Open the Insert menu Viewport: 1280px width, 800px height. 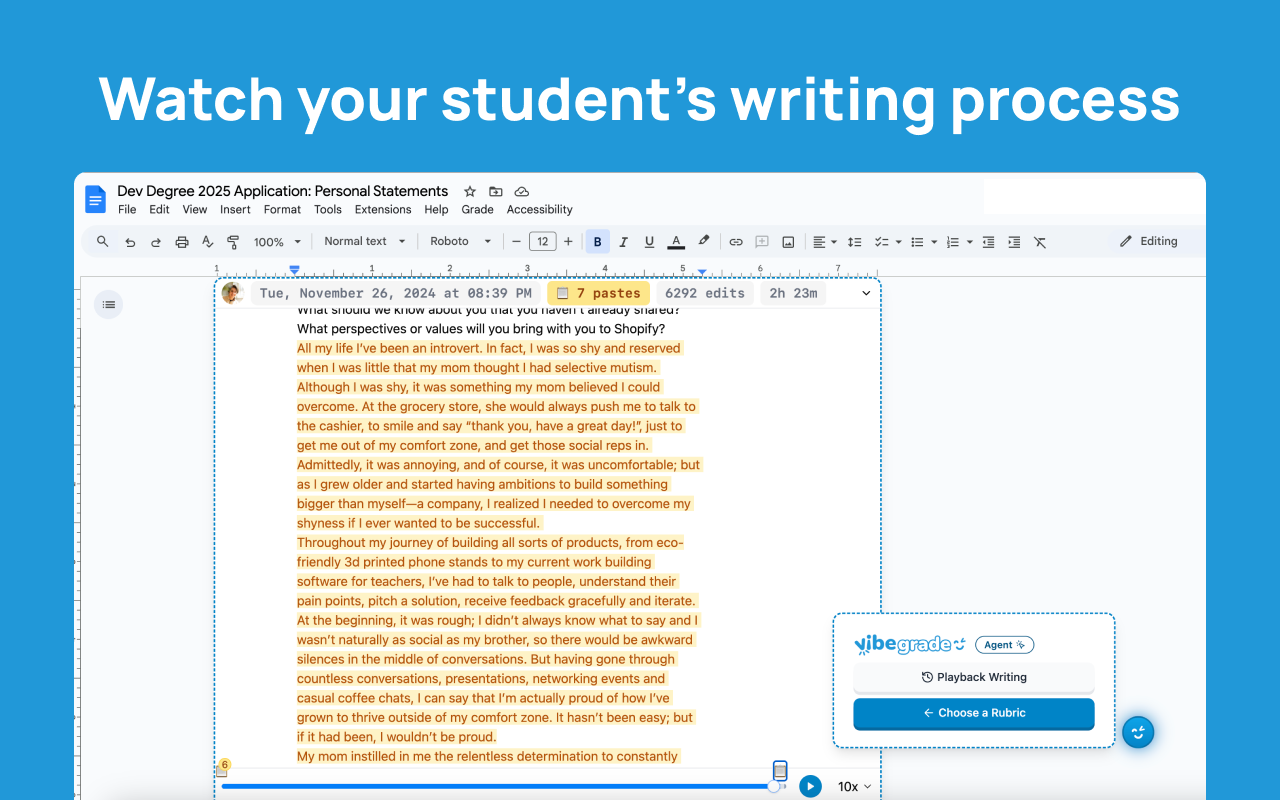tap(235, 210)
